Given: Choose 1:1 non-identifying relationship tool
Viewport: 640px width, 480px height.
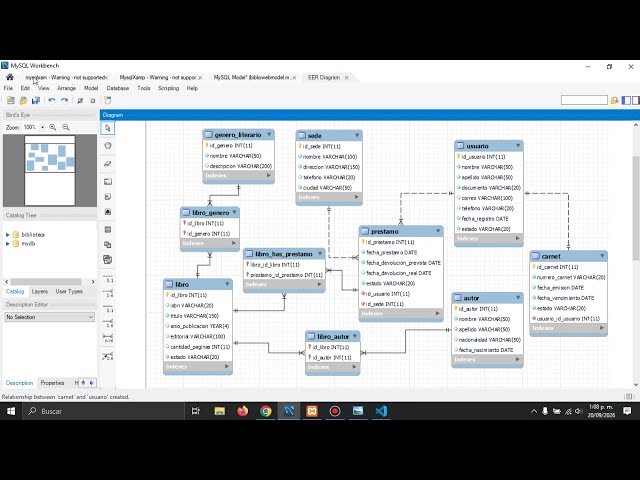Looking at the screenshot, I should coord(108,278).
